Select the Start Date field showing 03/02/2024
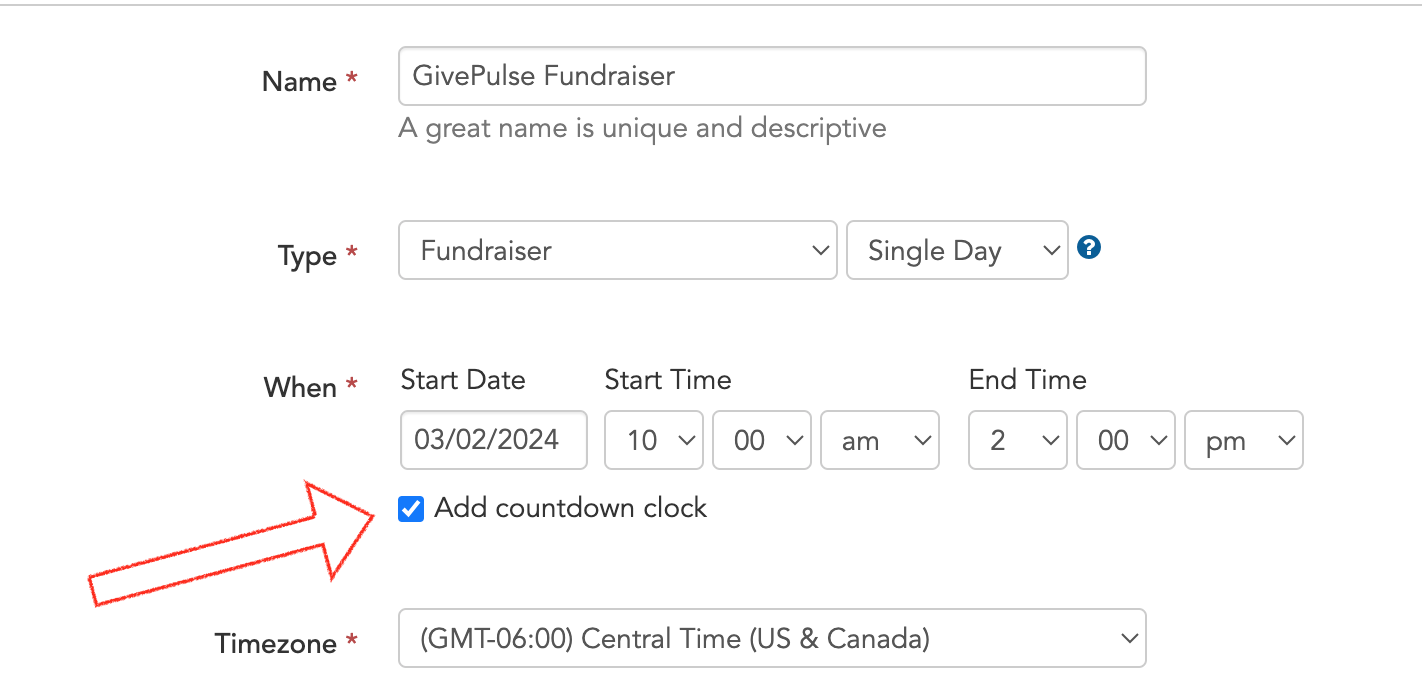 [x=493, y=440]
